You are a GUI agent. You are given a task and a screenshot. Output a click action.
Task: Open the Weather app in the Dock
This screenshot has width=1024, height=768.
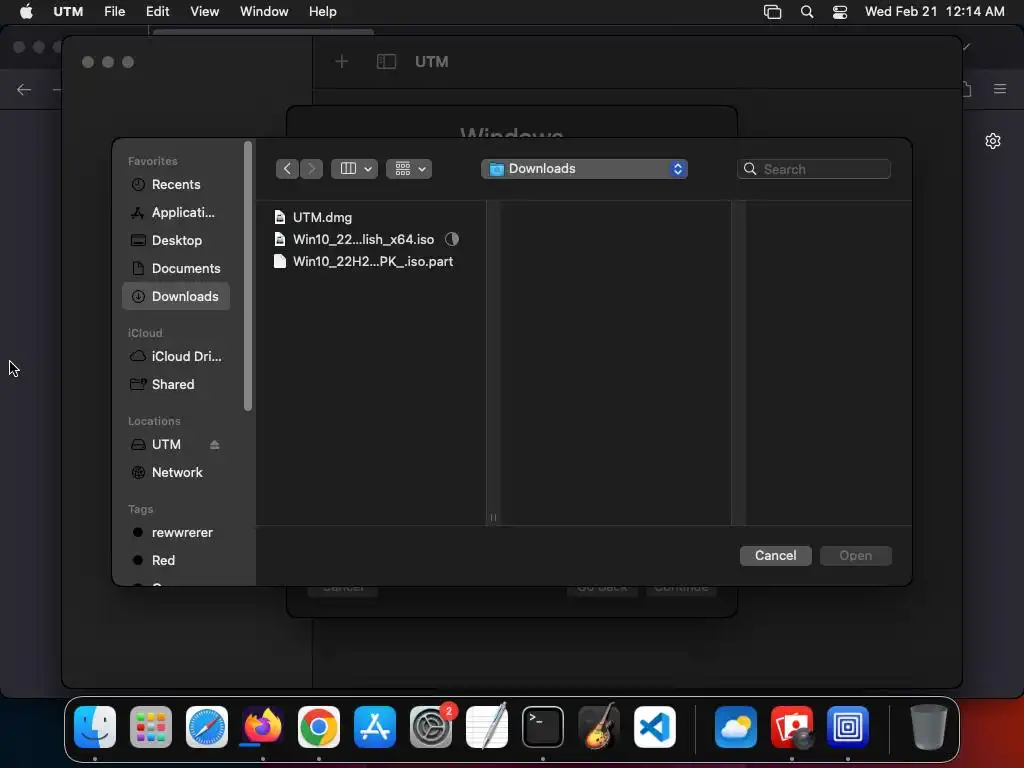pos(736,727)
